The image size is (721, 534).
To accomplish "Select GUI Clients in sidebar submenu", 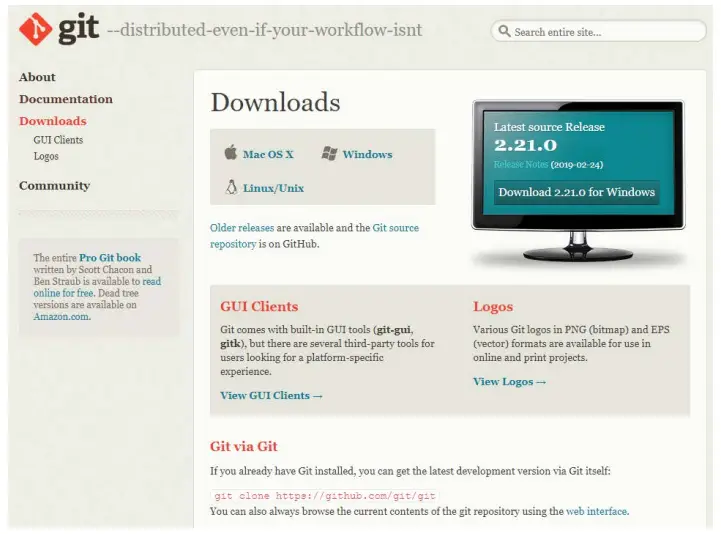I will pyautogui.click(x=58, y=140).
